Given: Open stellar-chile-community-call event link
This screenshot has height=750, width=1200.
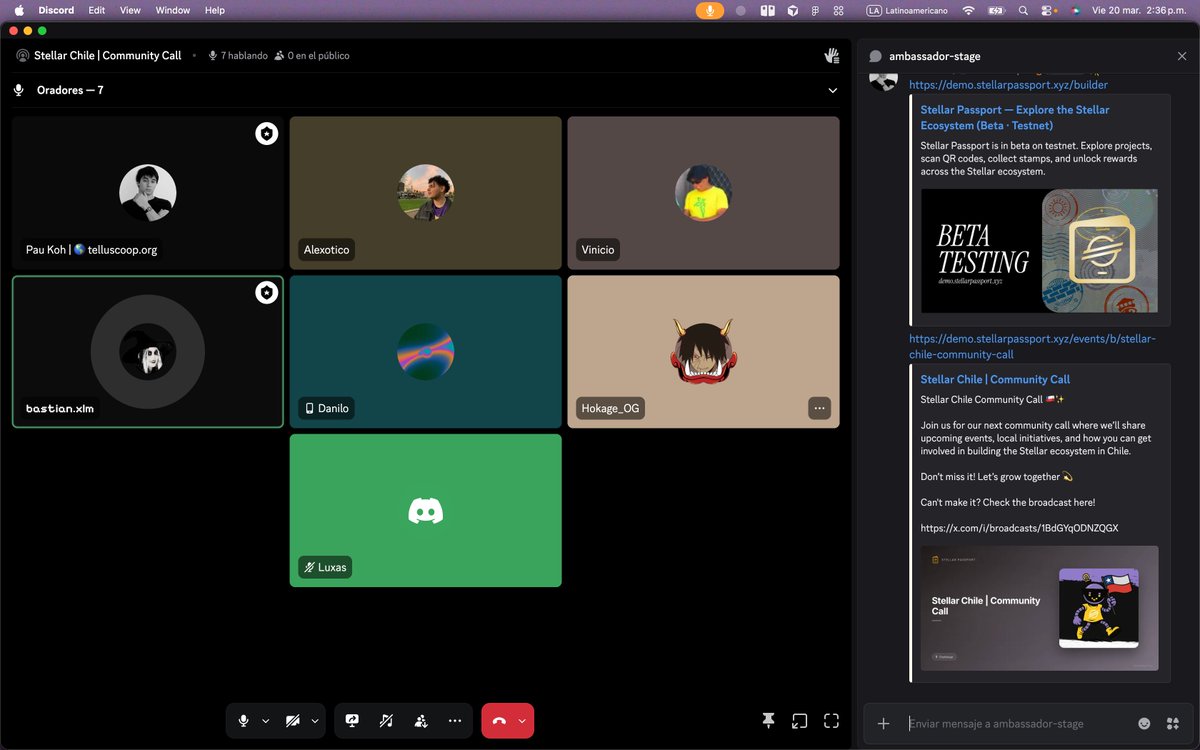Looking at the screenshot, I should point(1032,346).
